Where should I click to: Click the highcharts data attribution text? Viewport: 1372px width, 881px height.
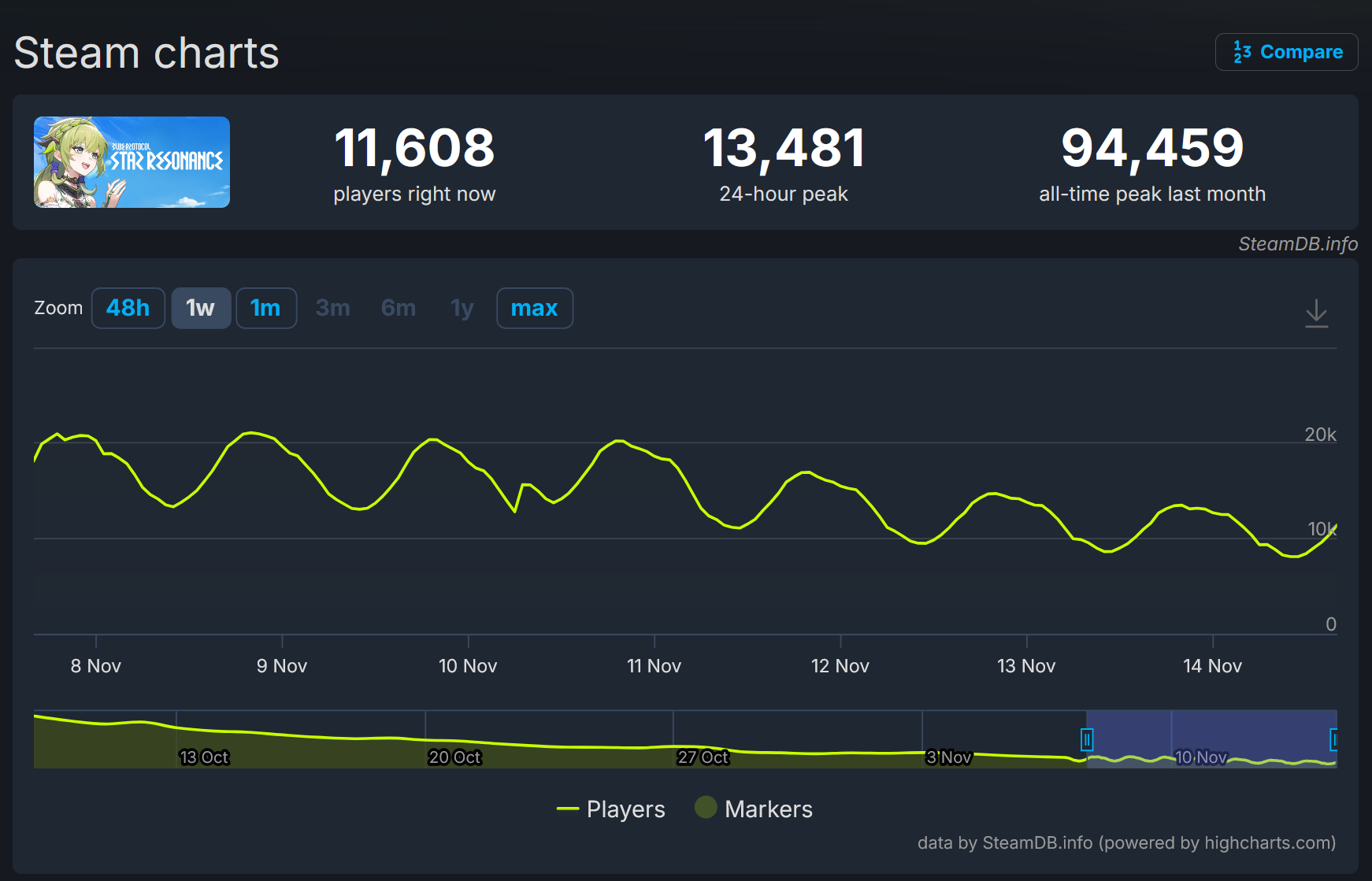1126,843
